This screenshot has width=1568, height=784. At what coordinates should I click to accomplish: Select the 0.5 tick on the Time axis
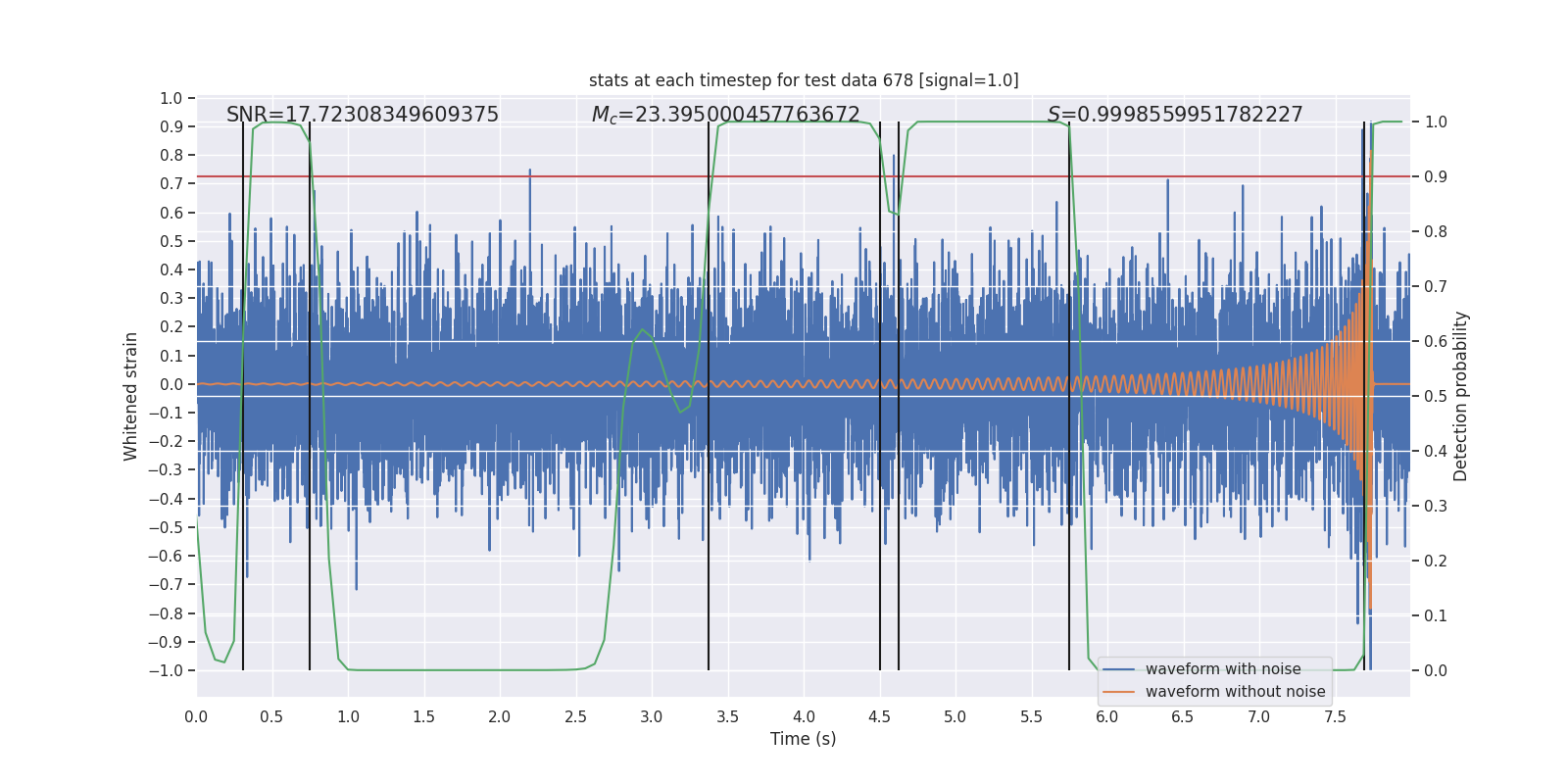point(271,717)
